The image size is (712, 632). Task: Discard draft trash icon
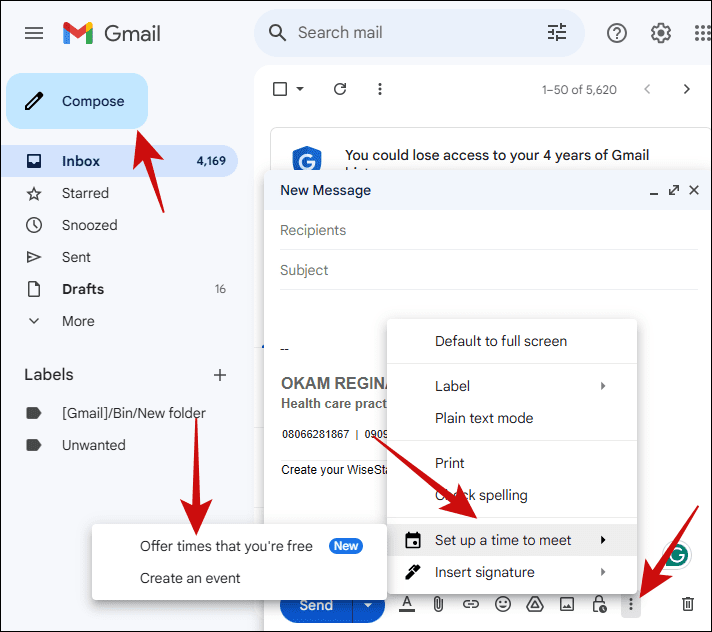pyautogui.click(x=688, y=604)
